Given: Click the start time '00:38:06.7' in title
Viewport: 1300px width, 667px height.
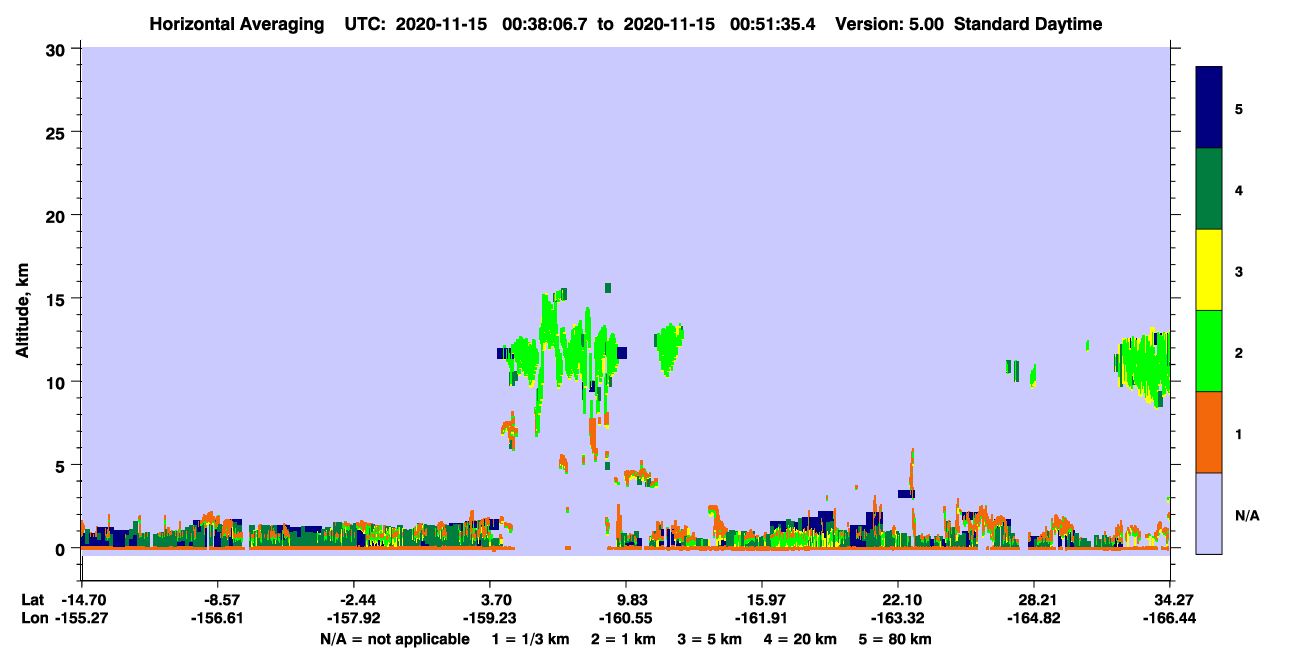Looking at the screenshot, I should pos(544,24).
